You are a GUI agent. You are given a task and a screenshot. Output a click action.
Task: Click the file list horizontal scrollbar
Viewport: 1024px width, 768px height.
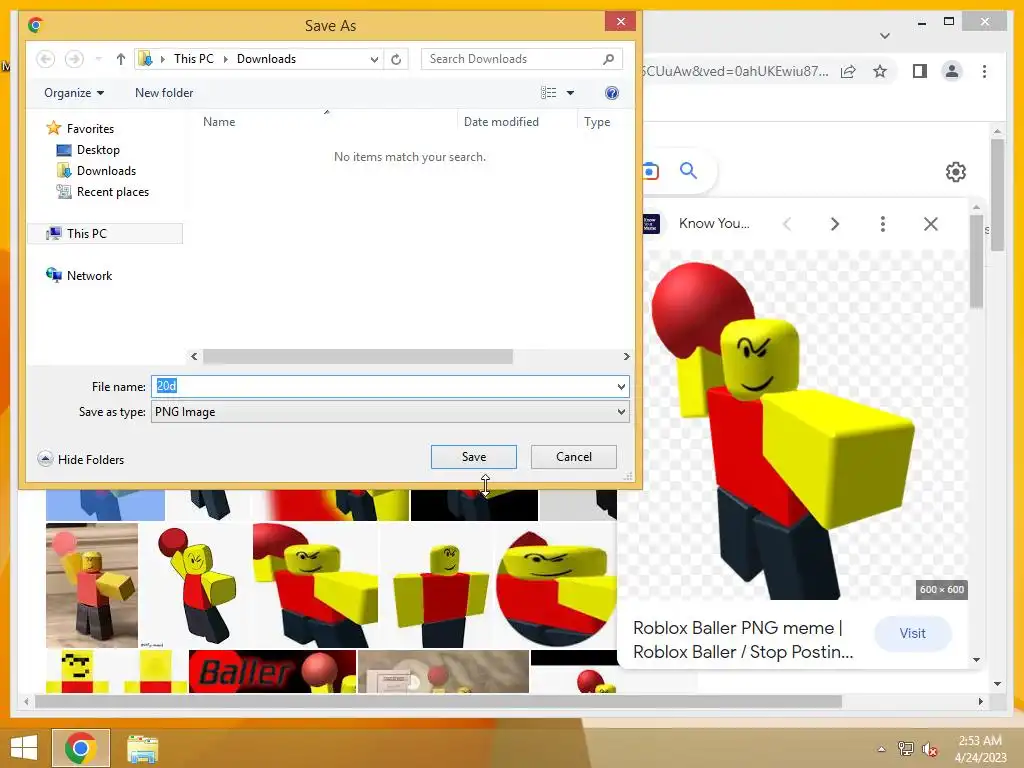pyautogui.click(x=358, y=357)
